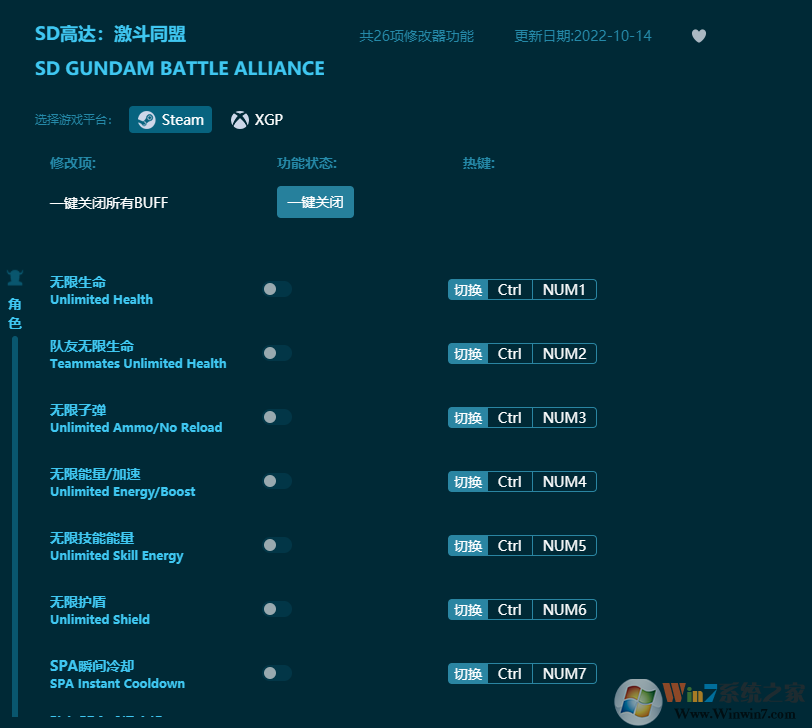Click the NUM7 hotkey box
The height and width of the screenshot is (728, 812).
[x=564, y=674]
